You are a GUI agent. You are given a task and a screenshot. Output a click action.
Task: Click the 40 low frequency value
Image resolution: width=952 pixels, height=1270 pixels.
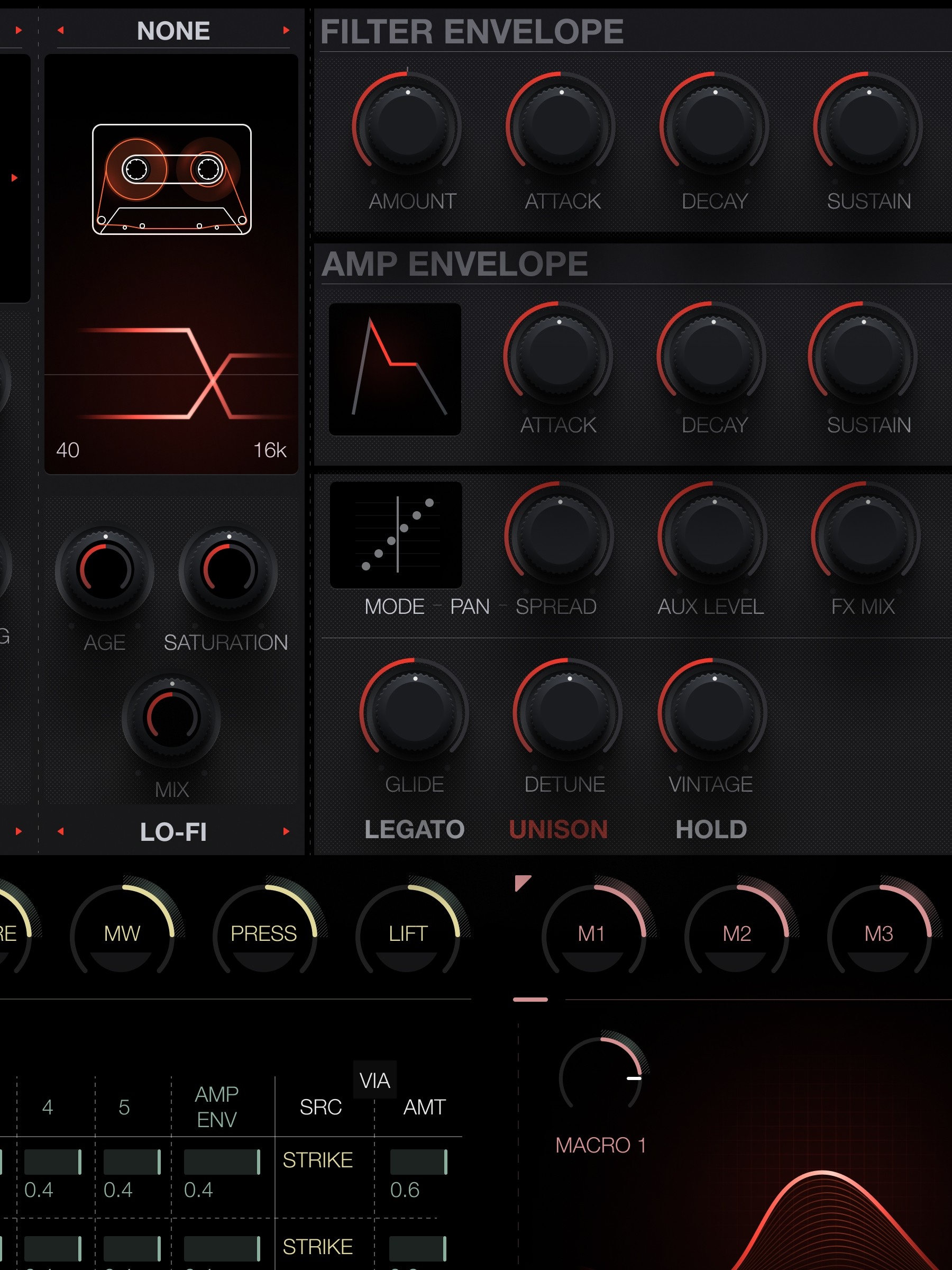(68, 450)
